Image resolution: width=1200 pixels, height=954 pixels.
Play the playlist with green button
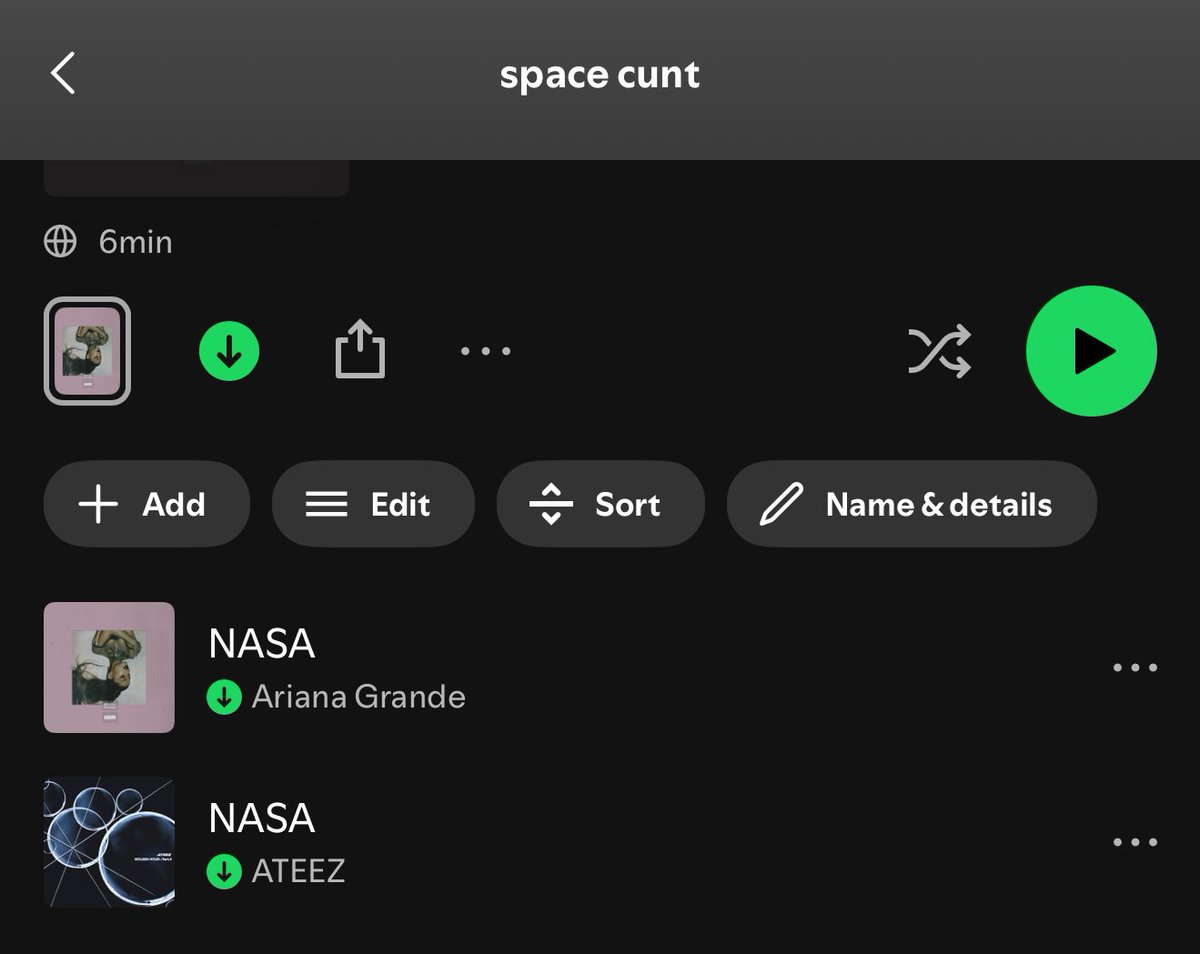pyautogui.click(x=1092, y=351)
